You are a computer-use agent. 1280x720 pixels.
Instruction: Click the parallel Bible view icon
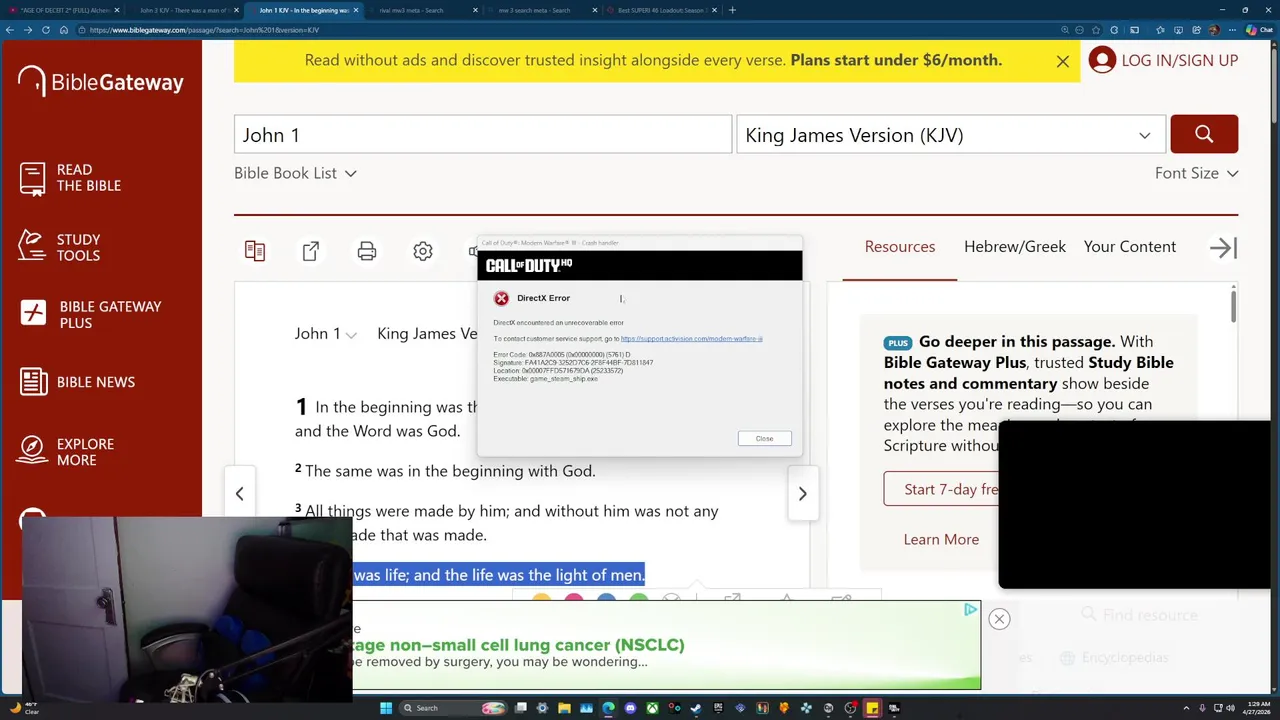(x=255, y=251)
